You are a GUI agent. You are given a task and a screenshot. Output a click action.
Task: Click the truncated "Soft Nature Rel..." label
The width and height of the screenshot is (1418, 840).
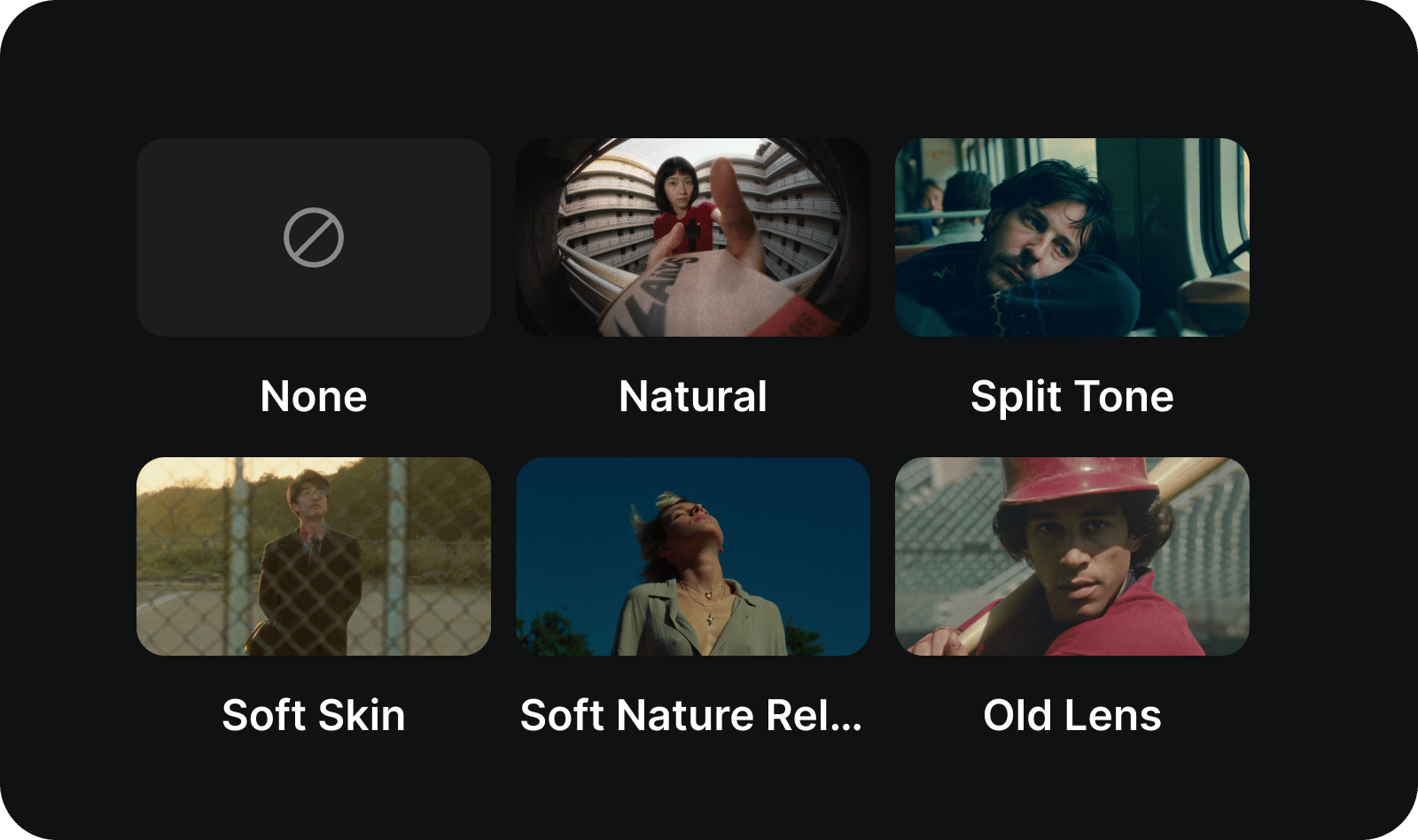click(691, 715)
